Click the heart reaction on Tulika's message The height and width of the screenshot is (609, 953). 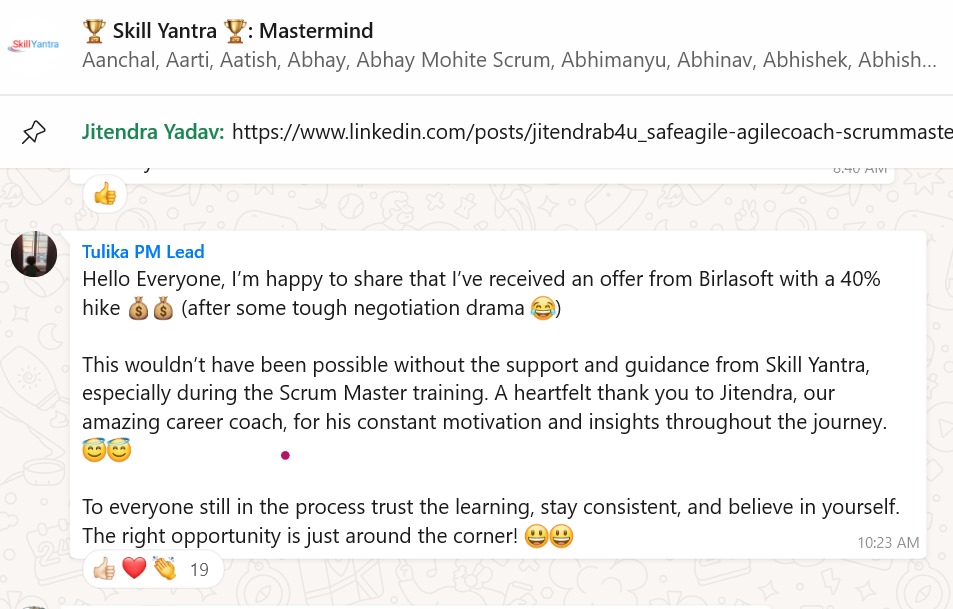(134, 570)
